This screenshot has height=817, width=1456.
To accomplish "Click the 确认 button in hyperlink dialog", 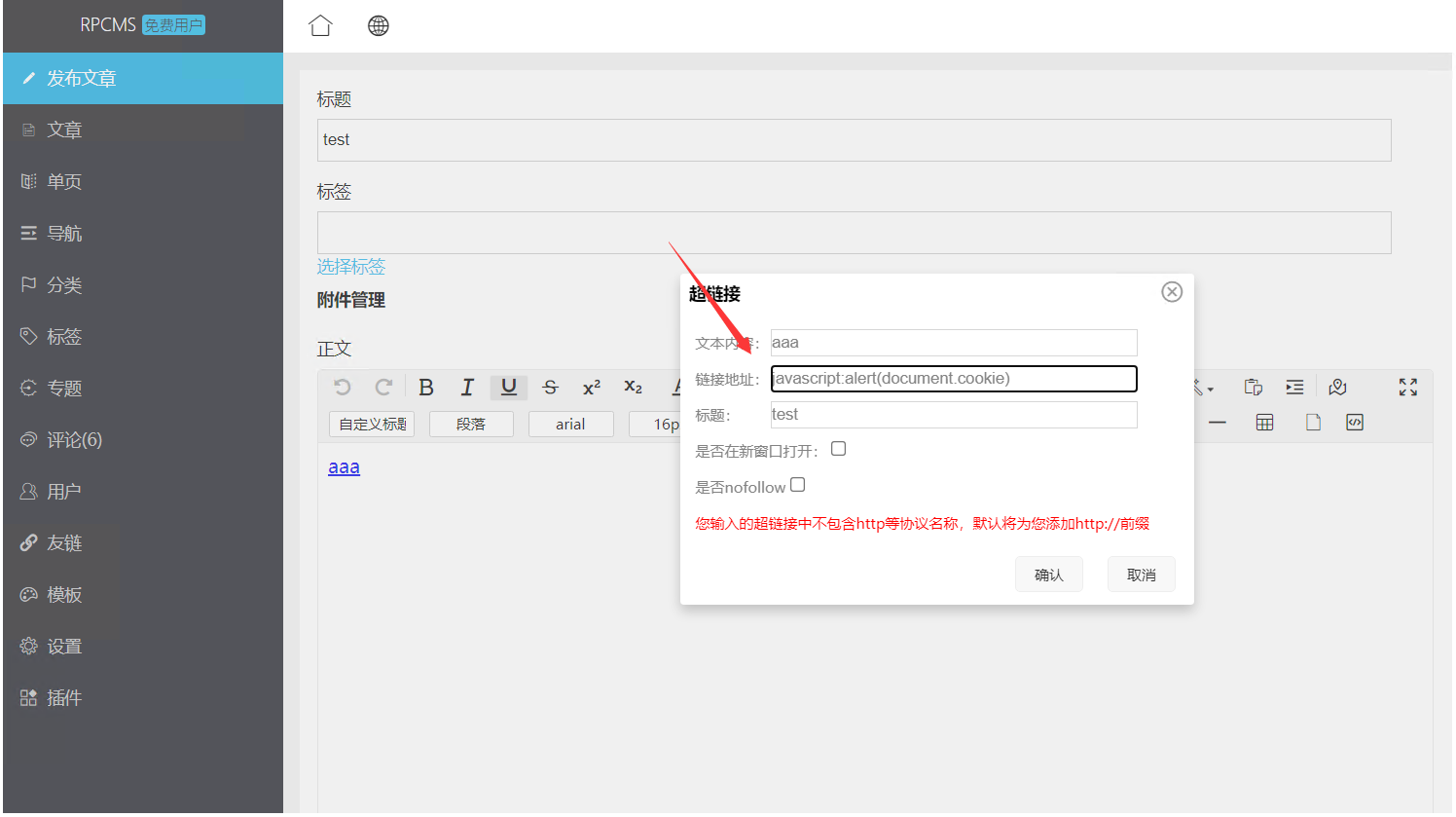I will [x=1049, y=575].
